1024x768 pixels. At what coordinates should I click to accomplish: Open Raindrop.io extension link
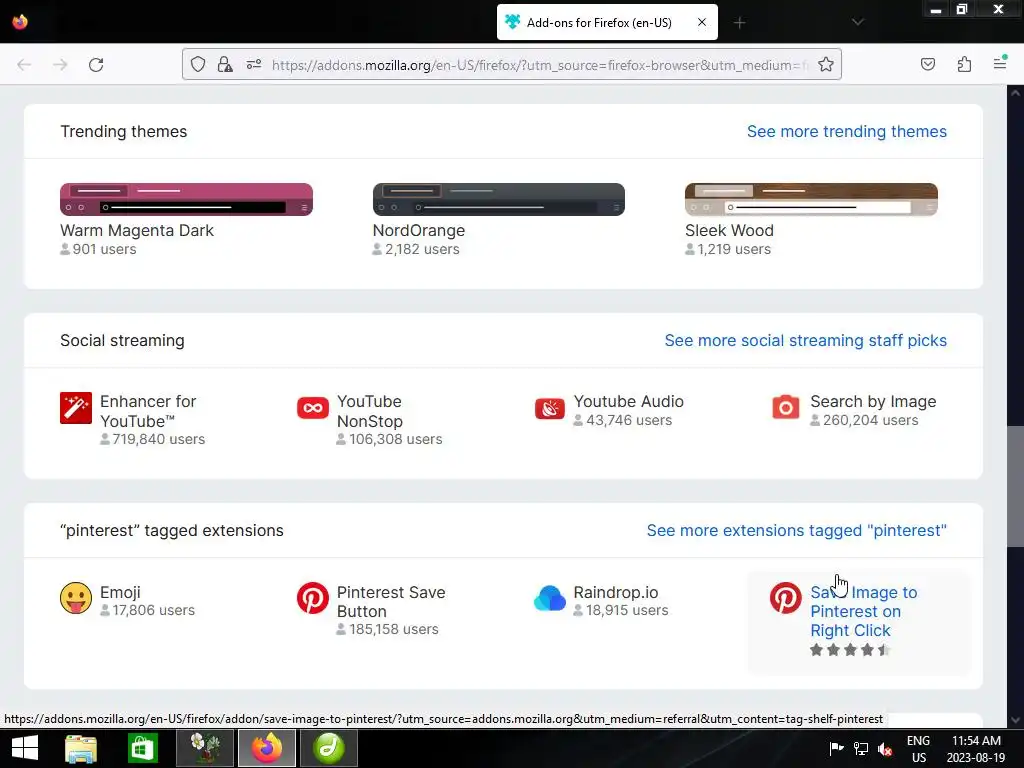point(615,592)
